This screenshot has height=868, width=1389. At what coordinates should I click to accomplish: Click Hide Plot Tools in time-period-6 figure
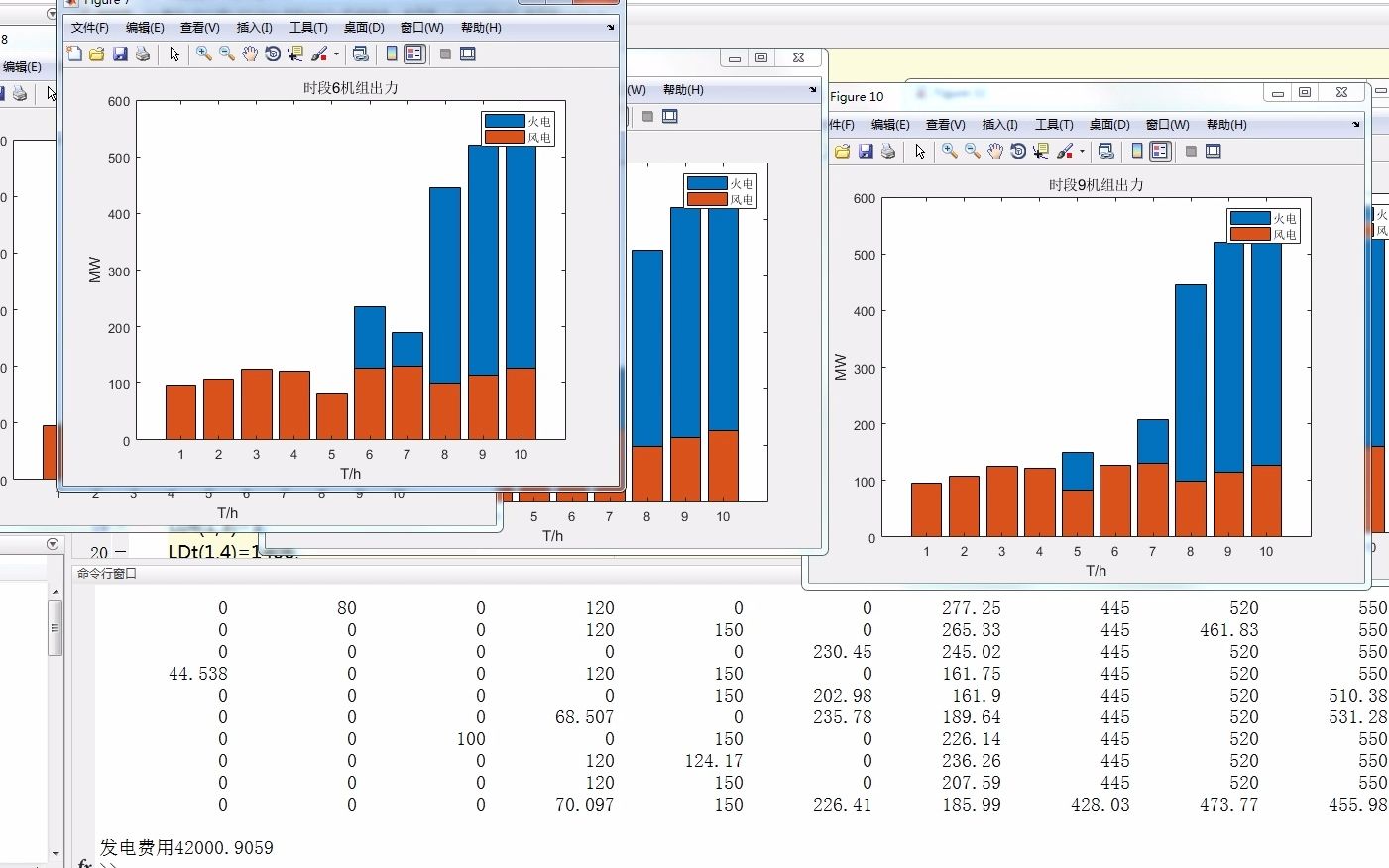pyautogui.click(x=445, y=54)
